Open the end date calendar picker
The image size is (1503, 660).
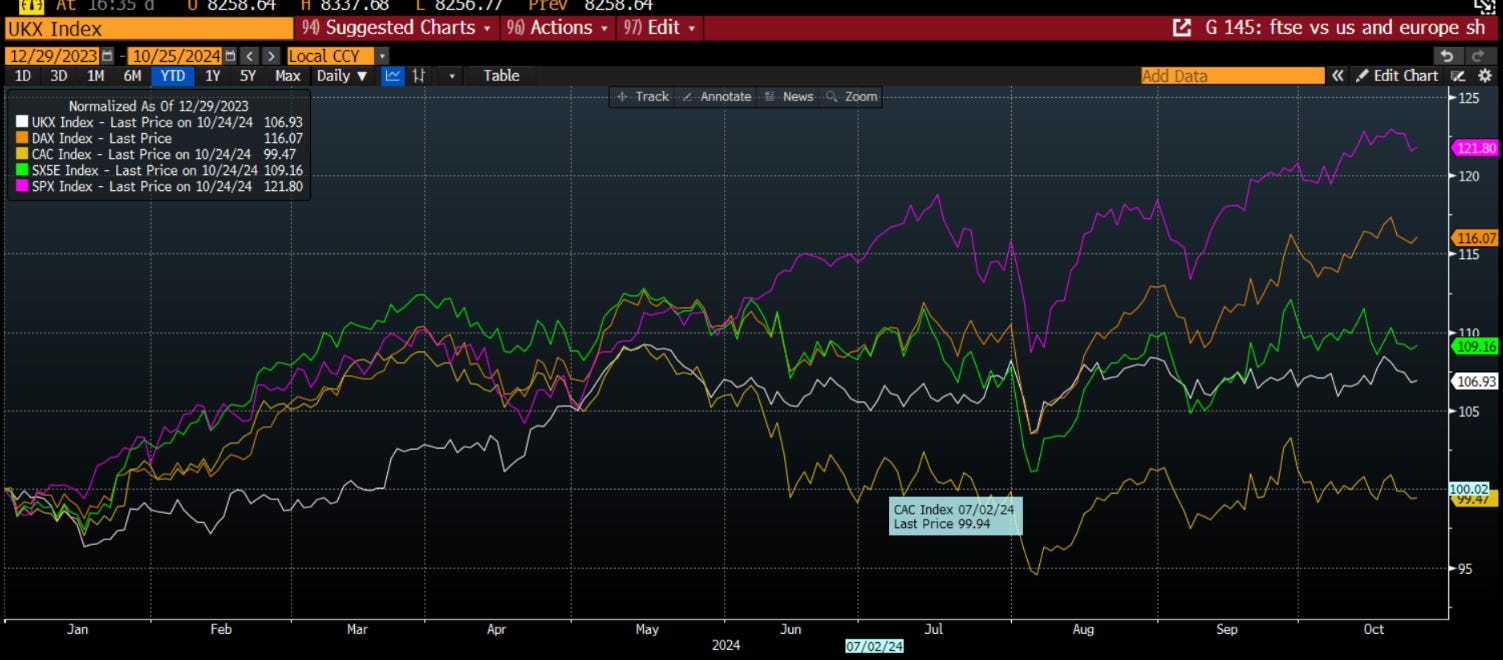click(230, 56)
